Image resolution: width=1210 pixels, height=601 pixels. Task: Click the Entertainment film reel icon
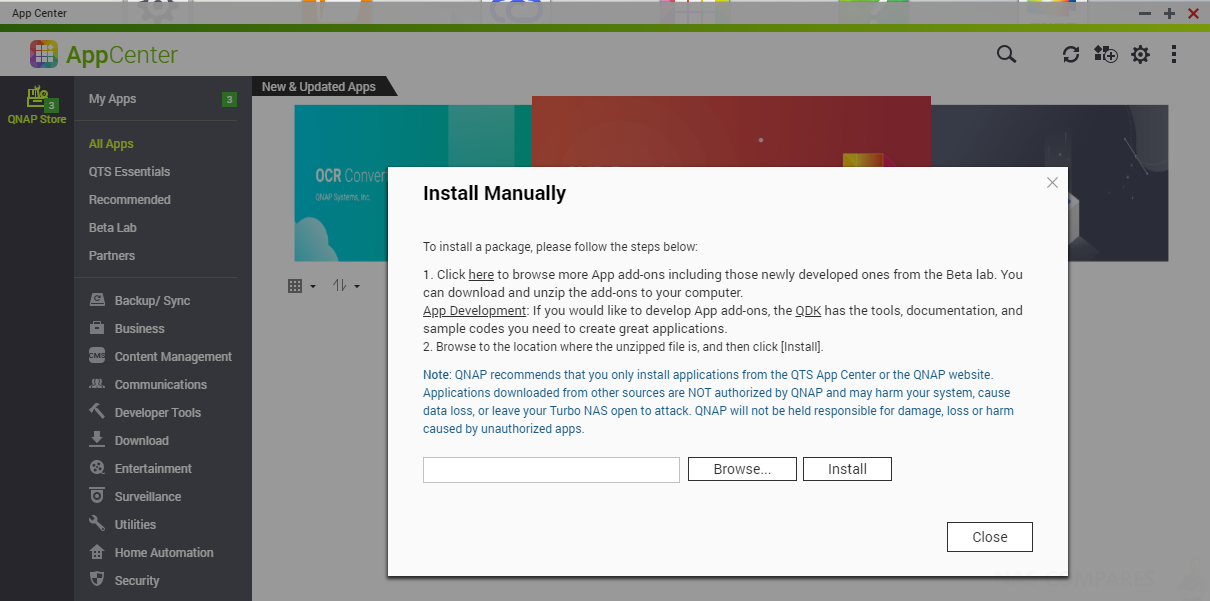[x=97, y=468]
